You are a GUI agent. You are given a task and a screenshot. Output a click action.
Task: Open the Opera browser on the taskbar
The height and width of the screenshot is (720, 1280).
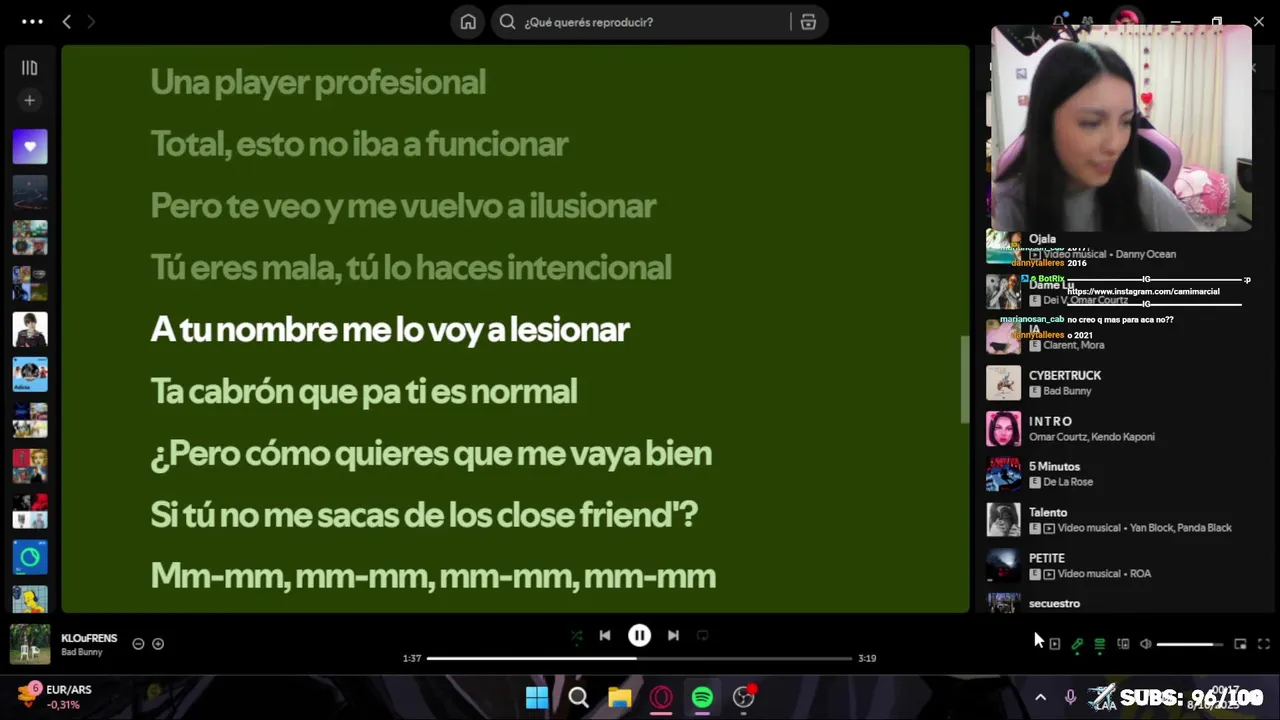pyautogui.click(x=661, y=697)
